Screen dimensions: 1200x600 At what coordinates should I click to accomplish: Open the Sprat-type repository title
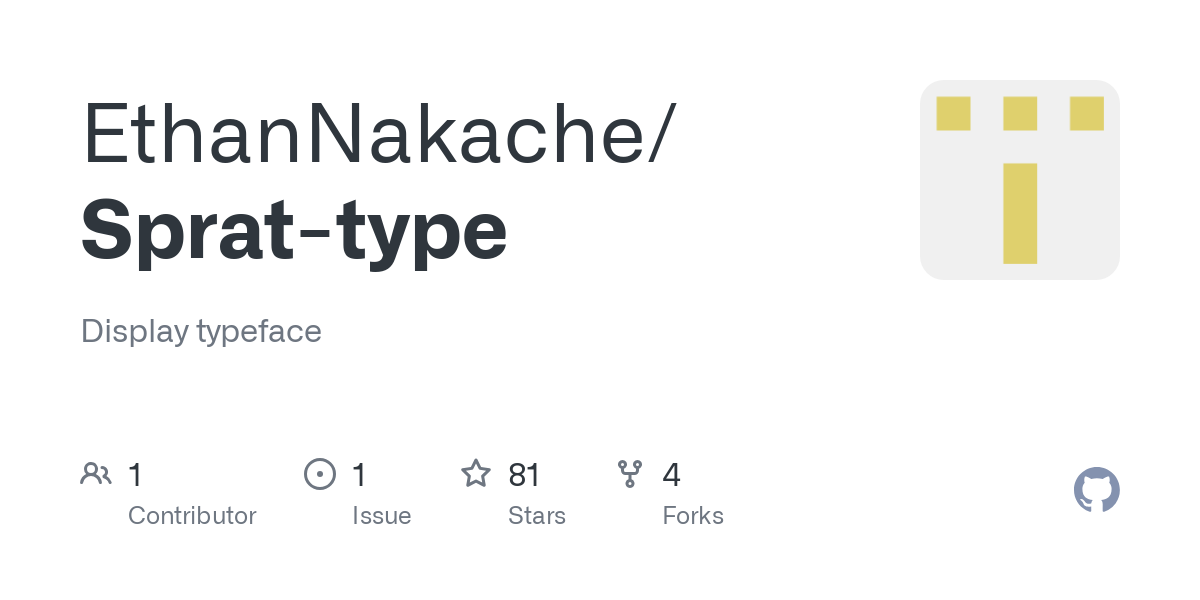tap(294, 230)
